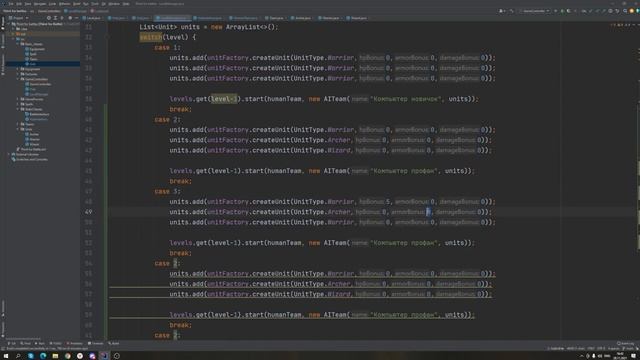Click Collapse All icon in Project panel header
This screenshot has width=640, height=360.
click(x=62, y=18)
